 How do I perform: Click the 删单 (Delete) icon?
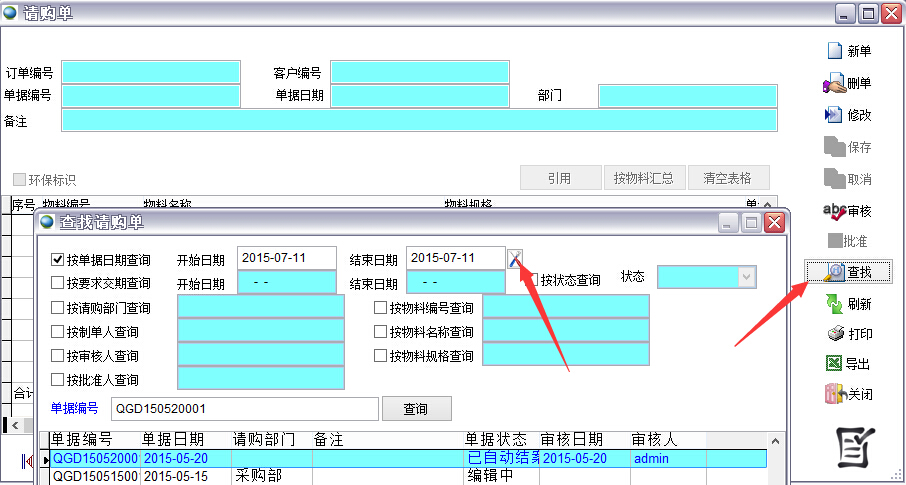tap(834, 84)
